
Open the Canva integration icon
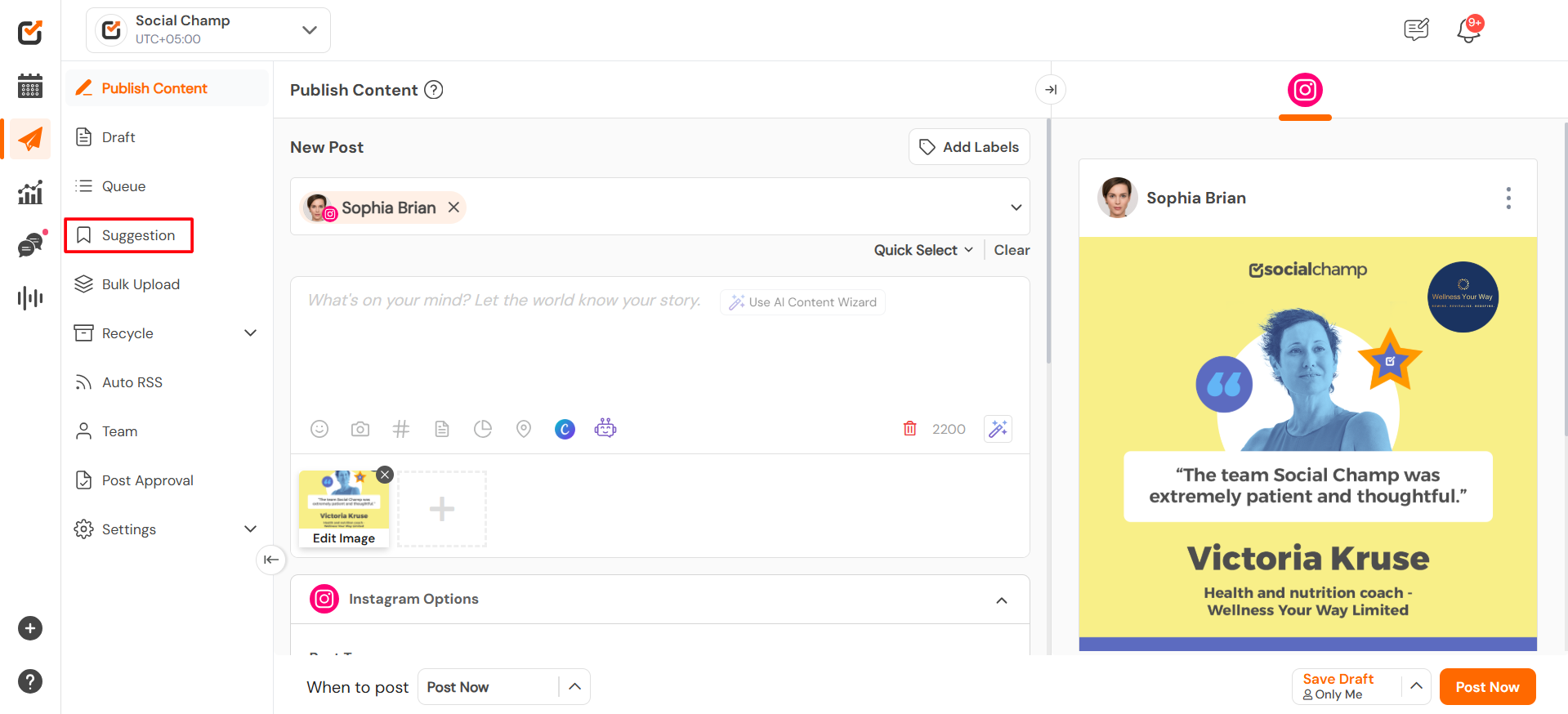point(565,429)
